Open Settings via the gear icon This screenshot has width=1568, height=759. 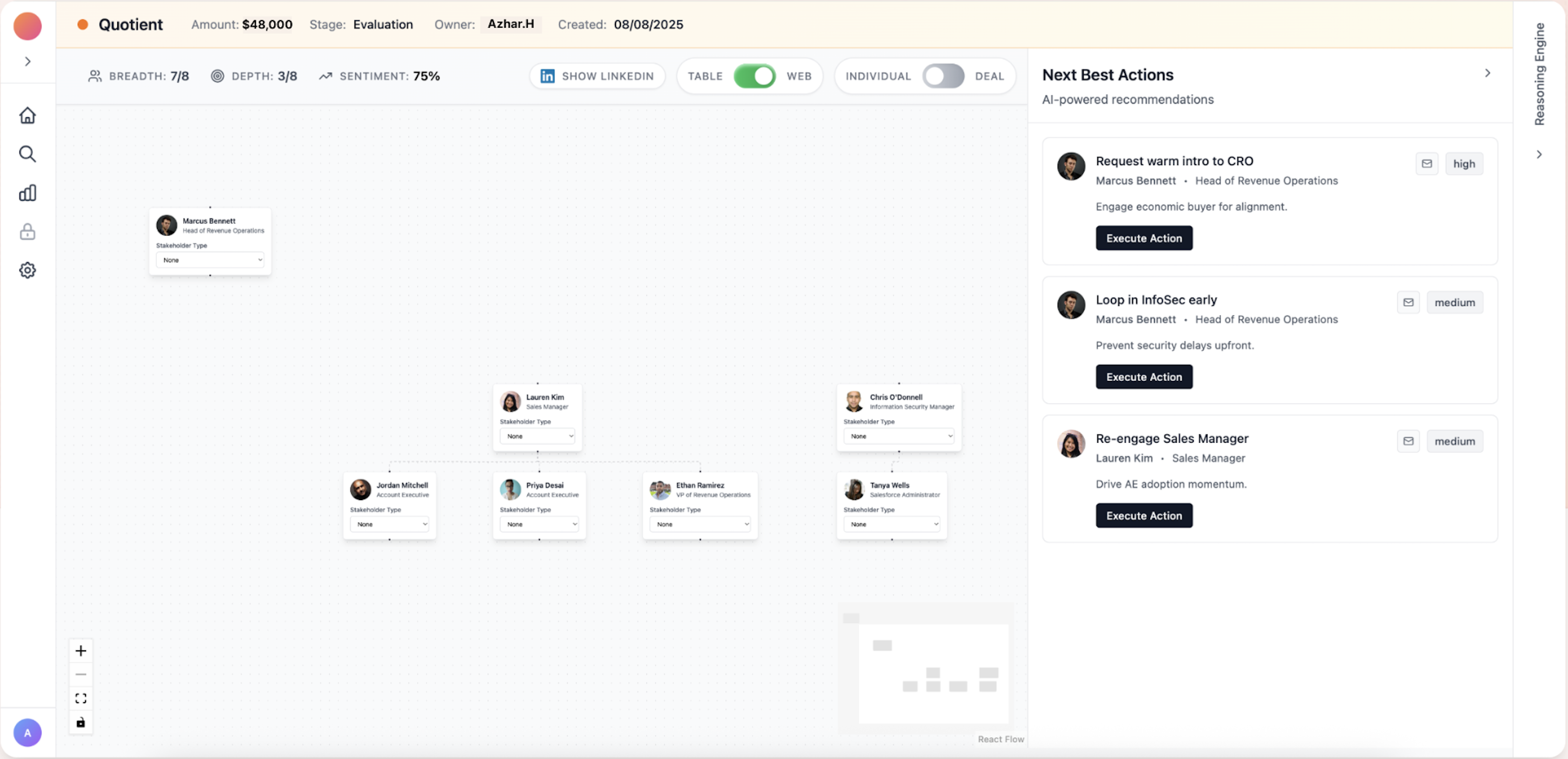coord(27,269)
